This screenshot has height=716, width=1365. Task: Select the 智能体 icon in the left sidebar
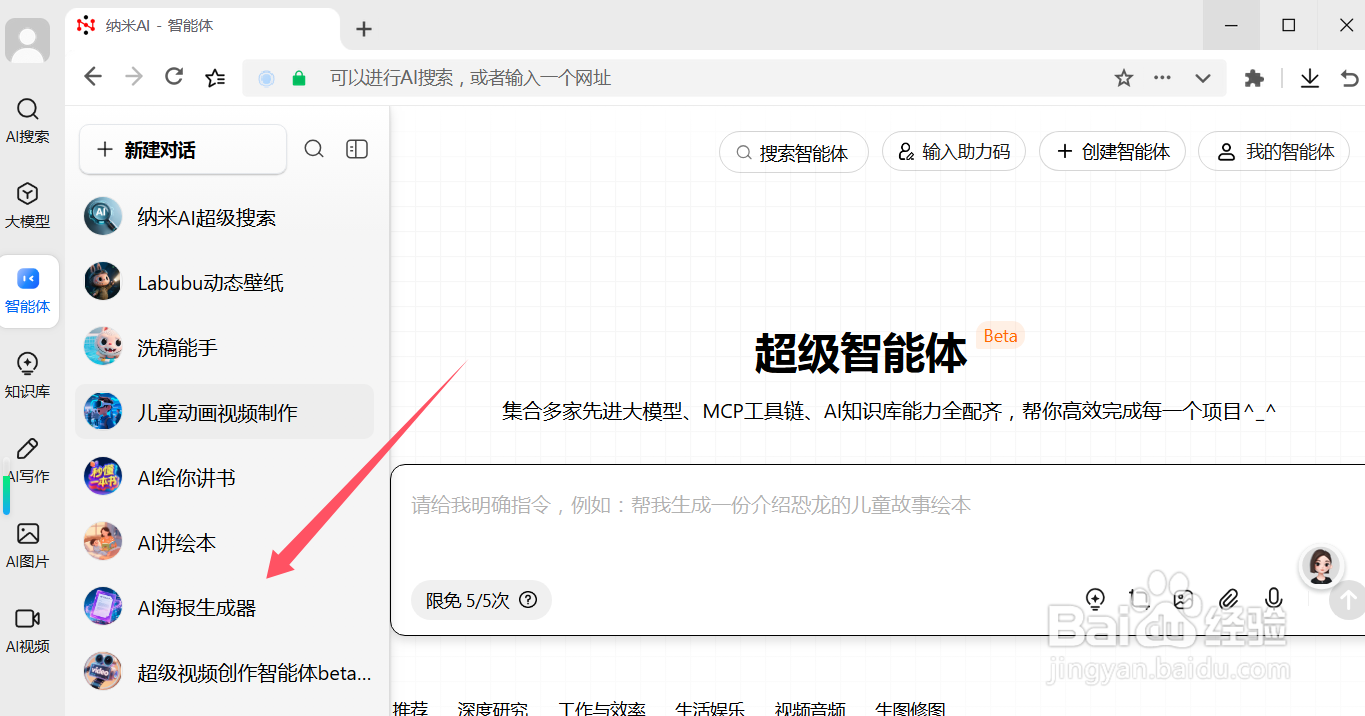coord(28,291)
